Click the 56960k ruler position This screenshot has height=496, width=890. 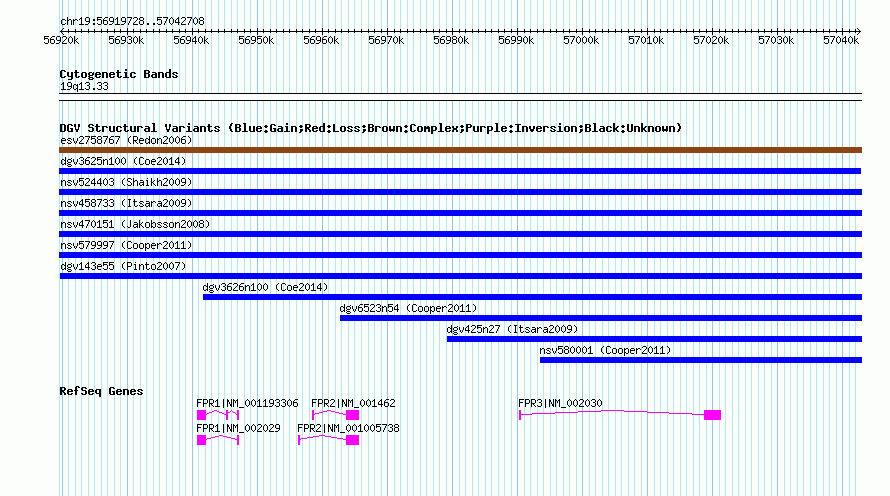tap(321, 40)
